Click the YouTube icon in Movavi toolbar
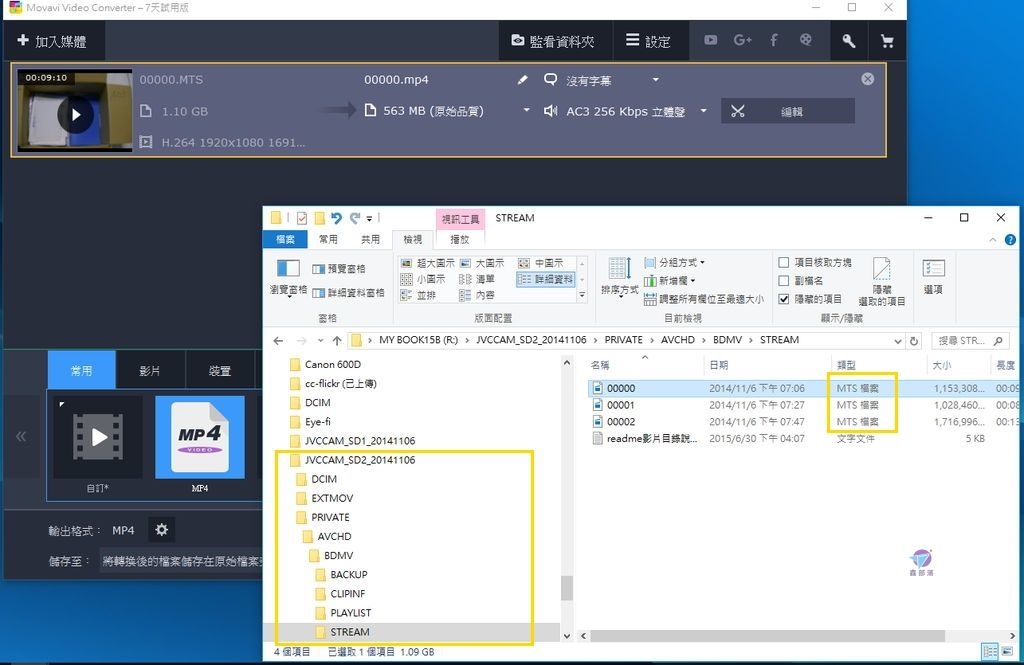1024x665 pixels. (x=711, y=41)
